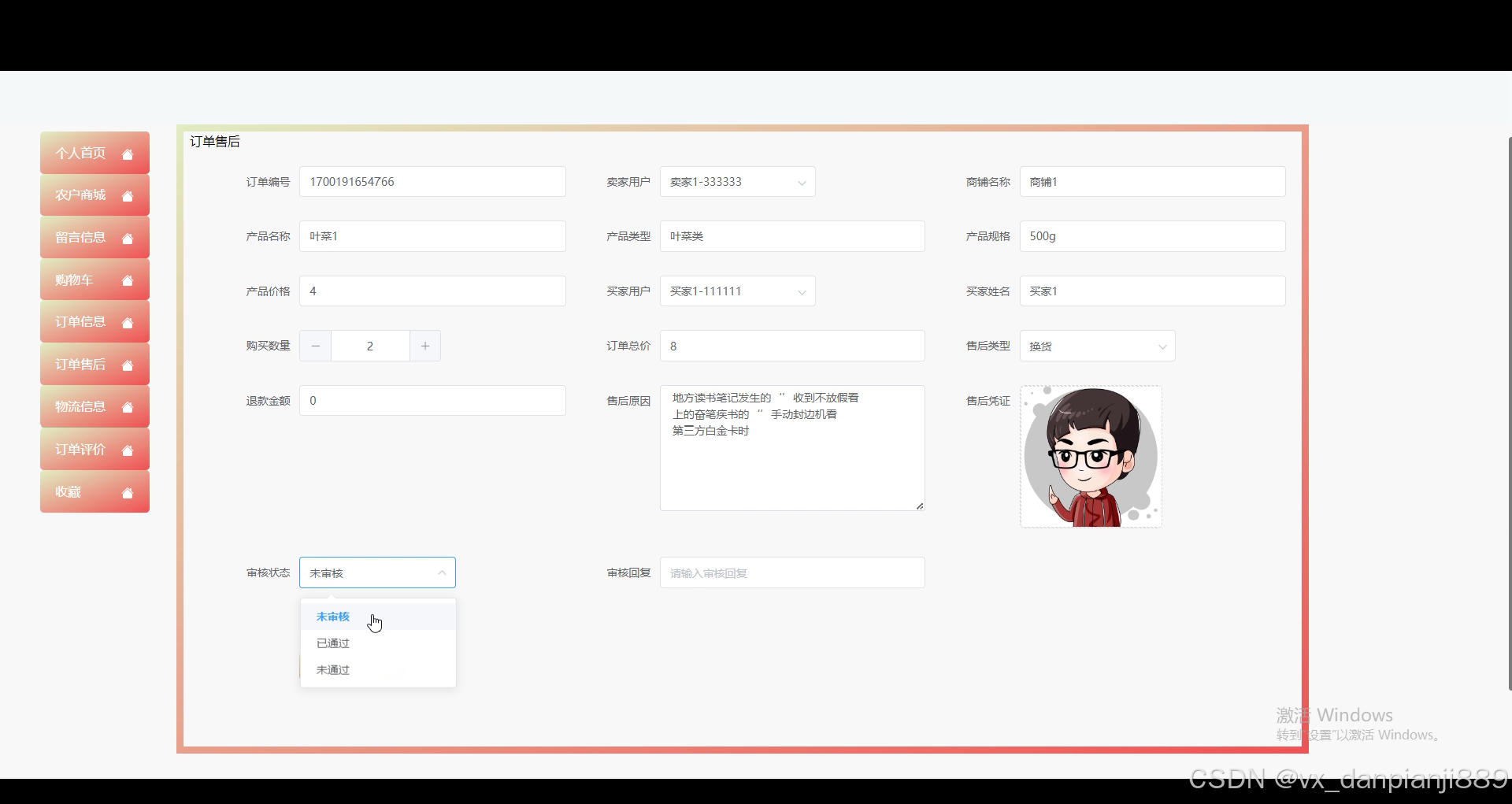Increase 购买数量 with plus button
This screenshot has width=1512, height=804.
coord(425,346)
